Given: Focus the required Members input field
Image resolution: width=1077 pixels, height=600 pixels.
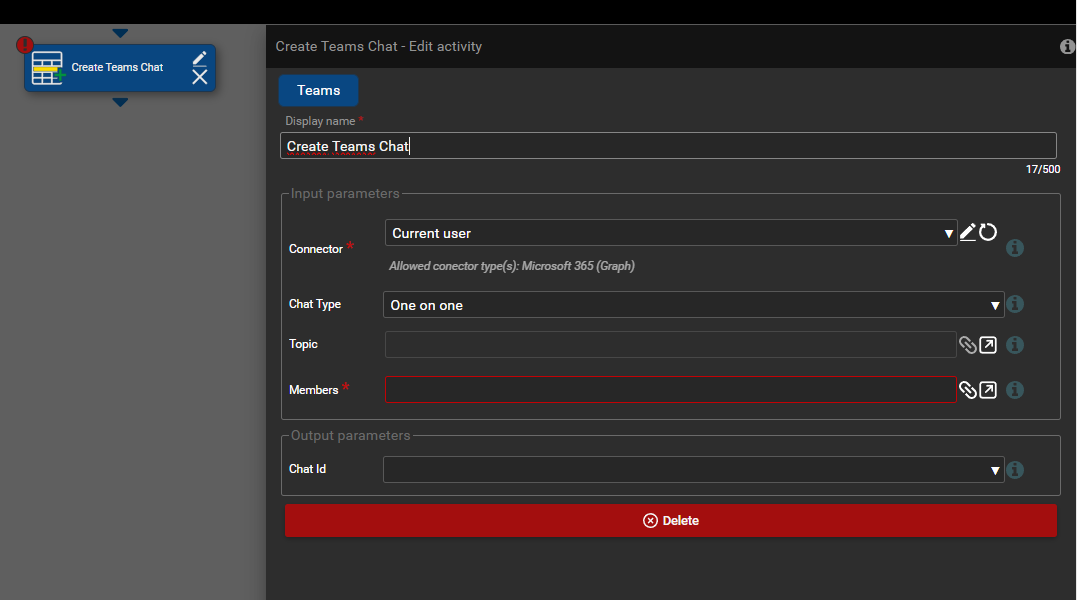Looking at the screenshot, I should point(670,390).
